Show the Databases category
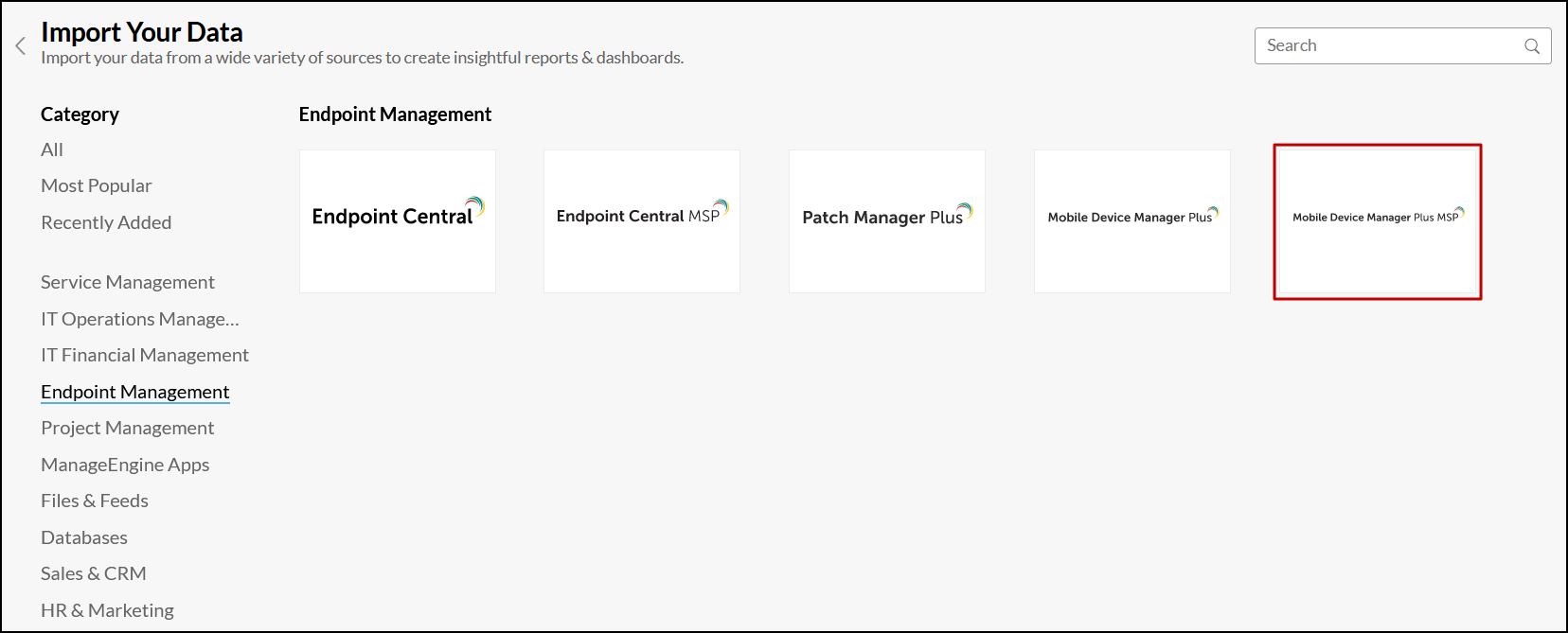The image size is (1568, 633). pyautogui.click(x=84, y=537)
